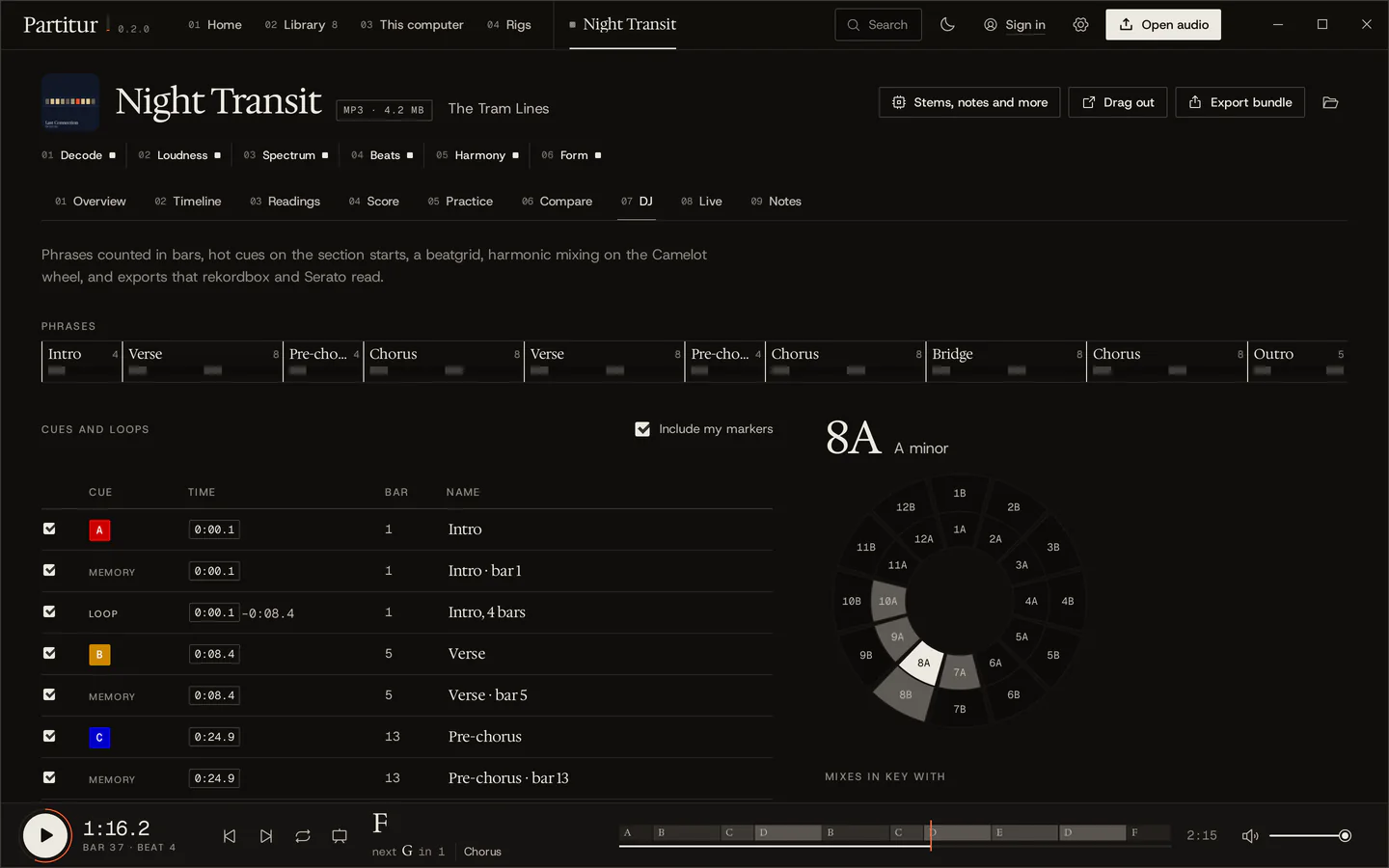Go to Rigs in the top navigation
The width and height of the screenshot is (1389, 868).
pyautogui.click(x=509, y=25)
